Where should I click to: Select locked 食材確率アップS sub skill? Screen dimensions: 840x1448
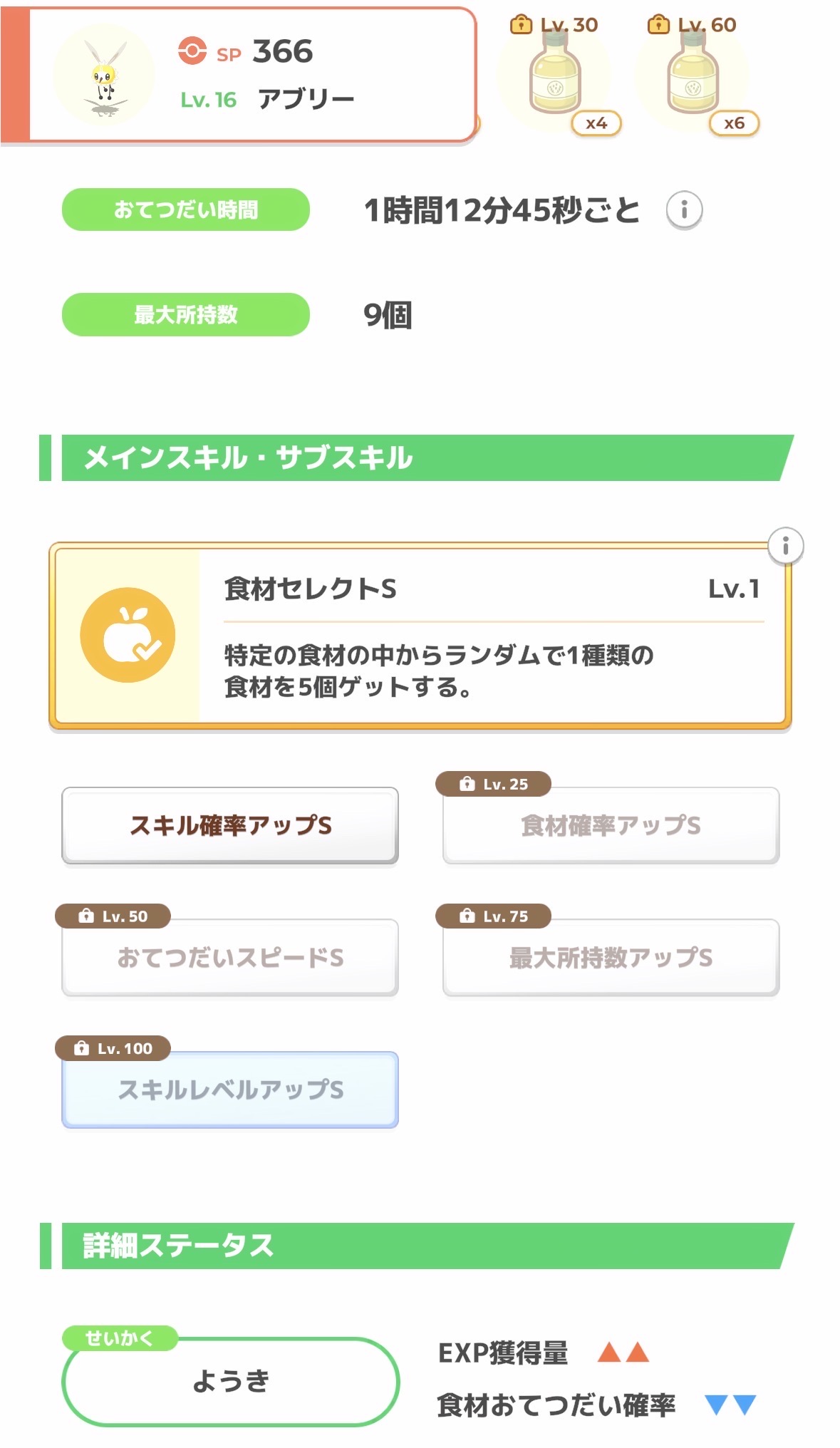[x=611, y=825]
